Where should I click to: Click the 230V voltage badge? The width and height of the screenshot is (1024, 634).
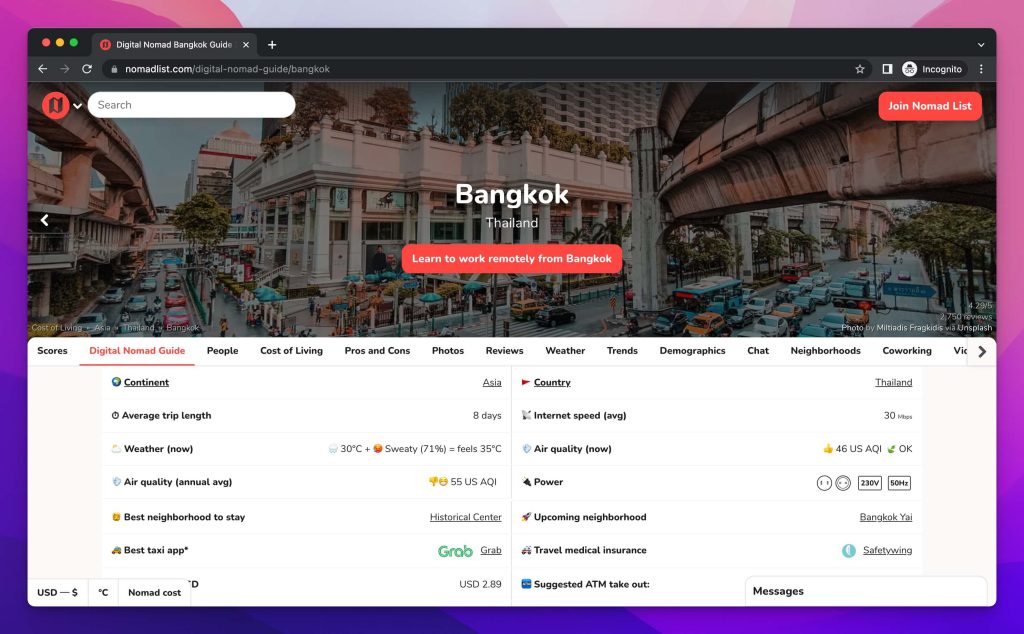tap(869, 483)
